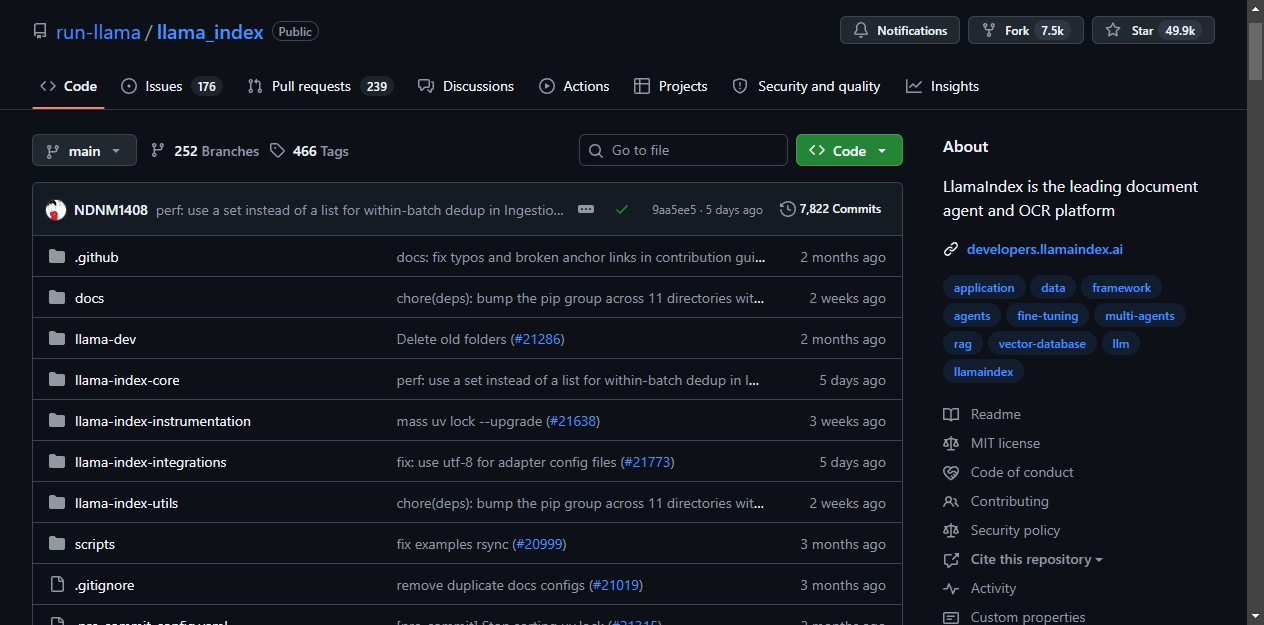Open NDNM1408 author avatar
The image size is (1264, 625).
56,210
